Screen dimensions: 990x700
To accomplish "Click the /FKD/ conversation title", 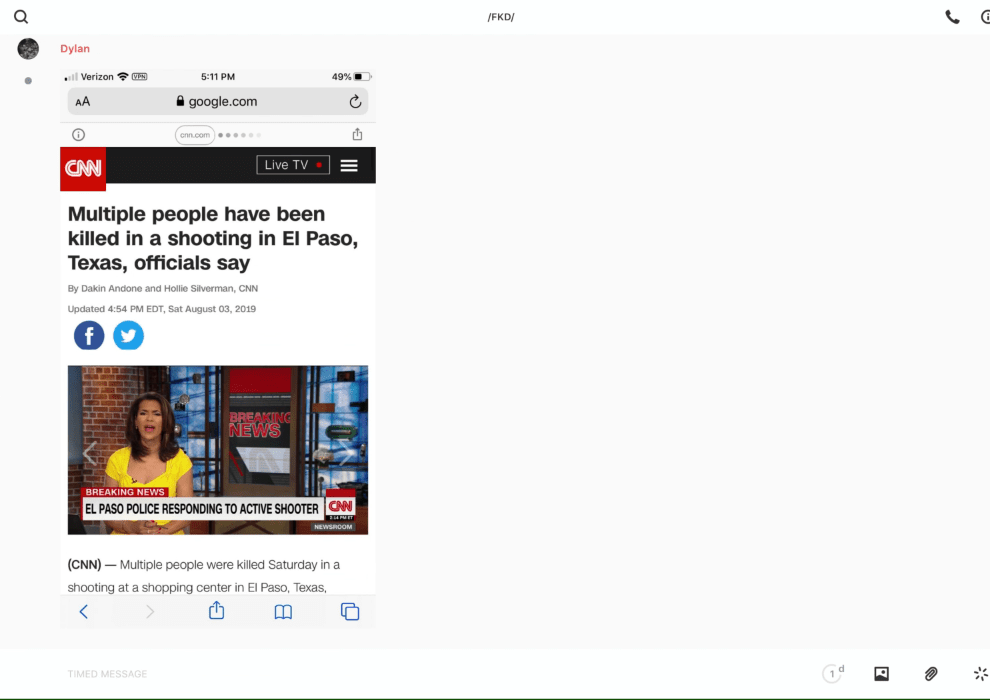I will tap(500, 17).
